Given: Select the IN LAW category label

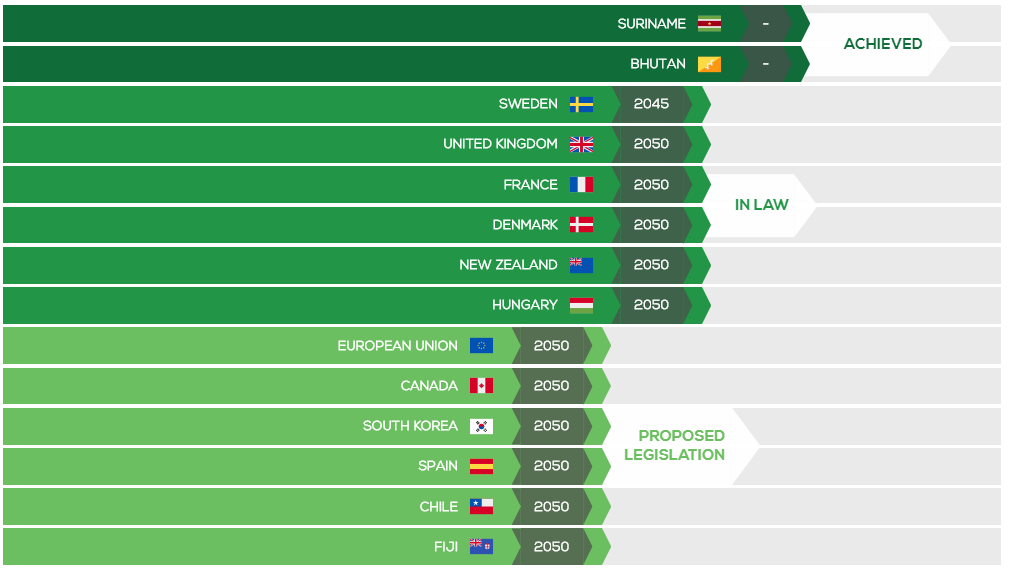Looking at the screenshot, I should point(761,205).
